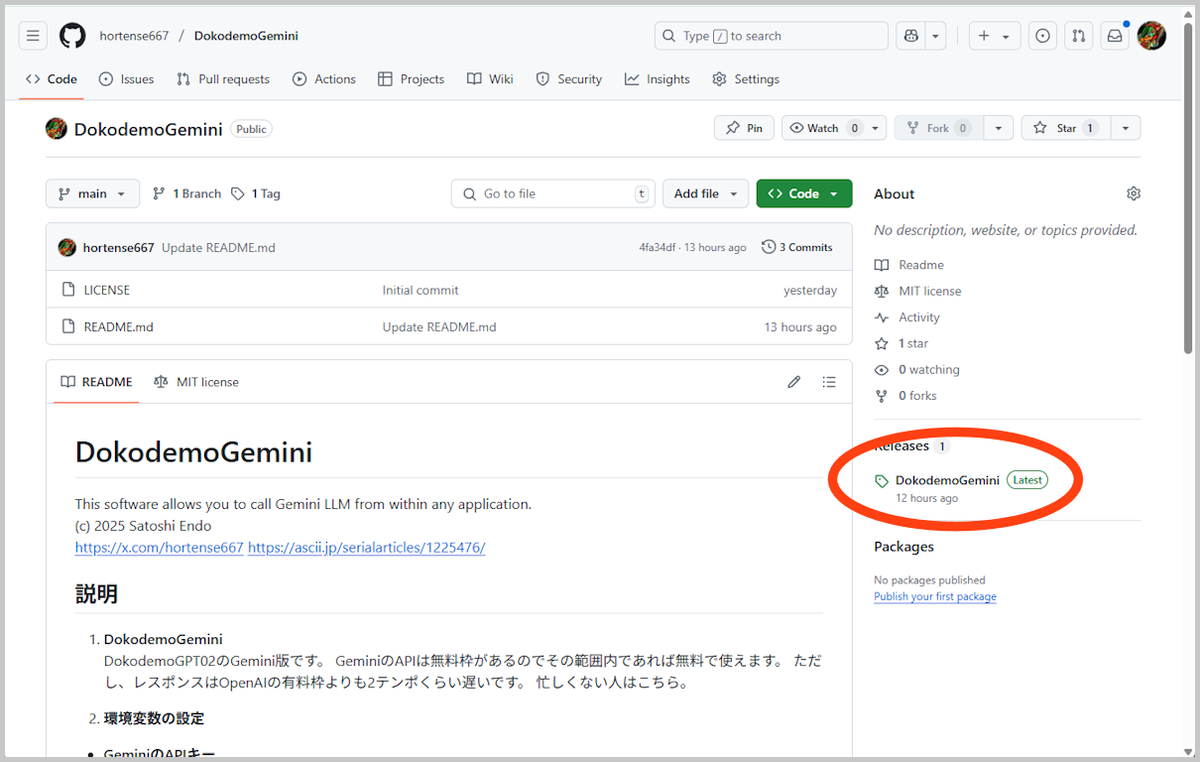Pin this repository with Pin button
This screenshot has width=1200, height=762.
pos(744,128)
